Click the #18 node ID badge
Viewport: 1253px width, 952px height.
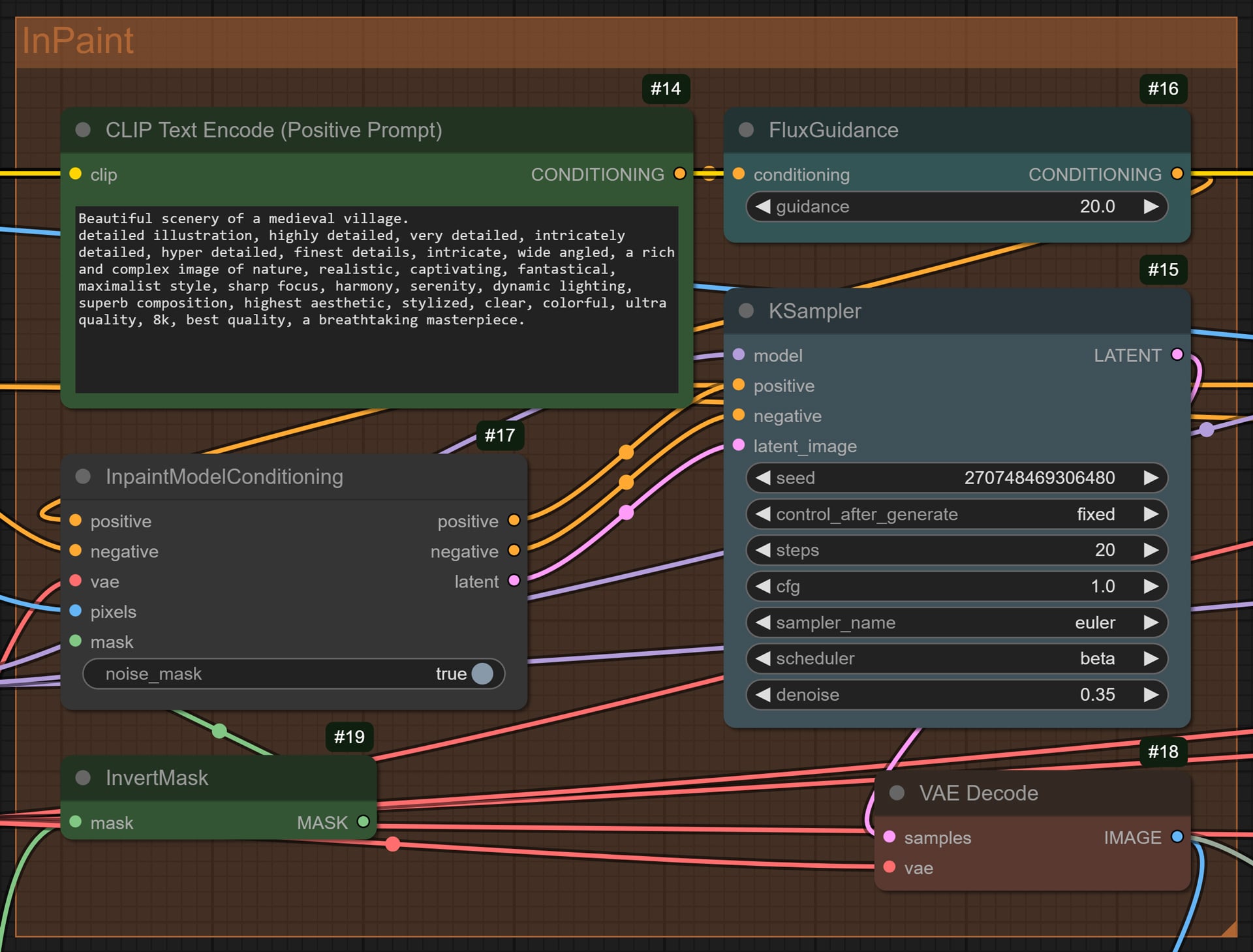pyautogui.click(x=1163, y=752)
